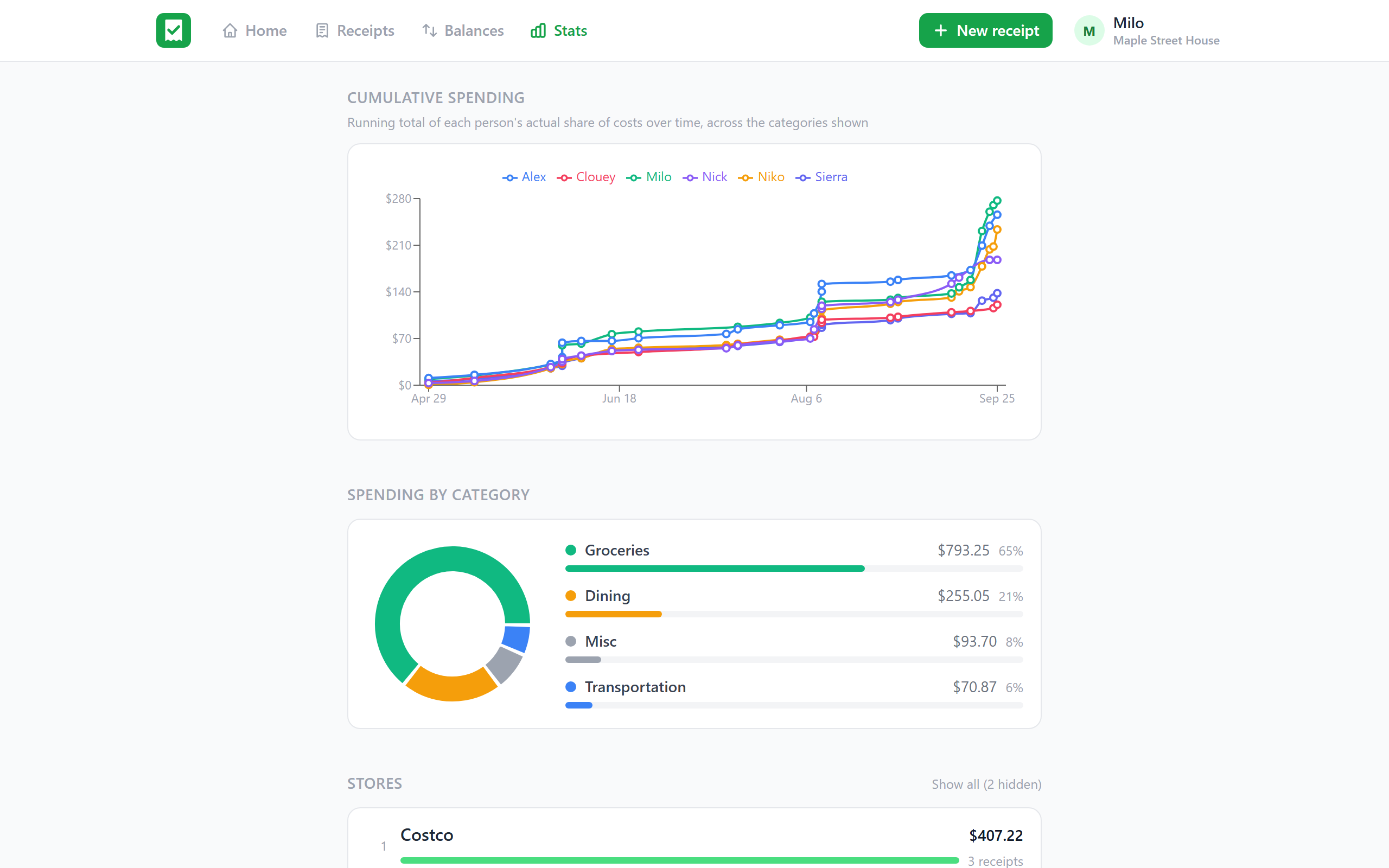Click the Transportation category row label
The width and height of the screenshot is (1389, 868).
coord(635,687)
